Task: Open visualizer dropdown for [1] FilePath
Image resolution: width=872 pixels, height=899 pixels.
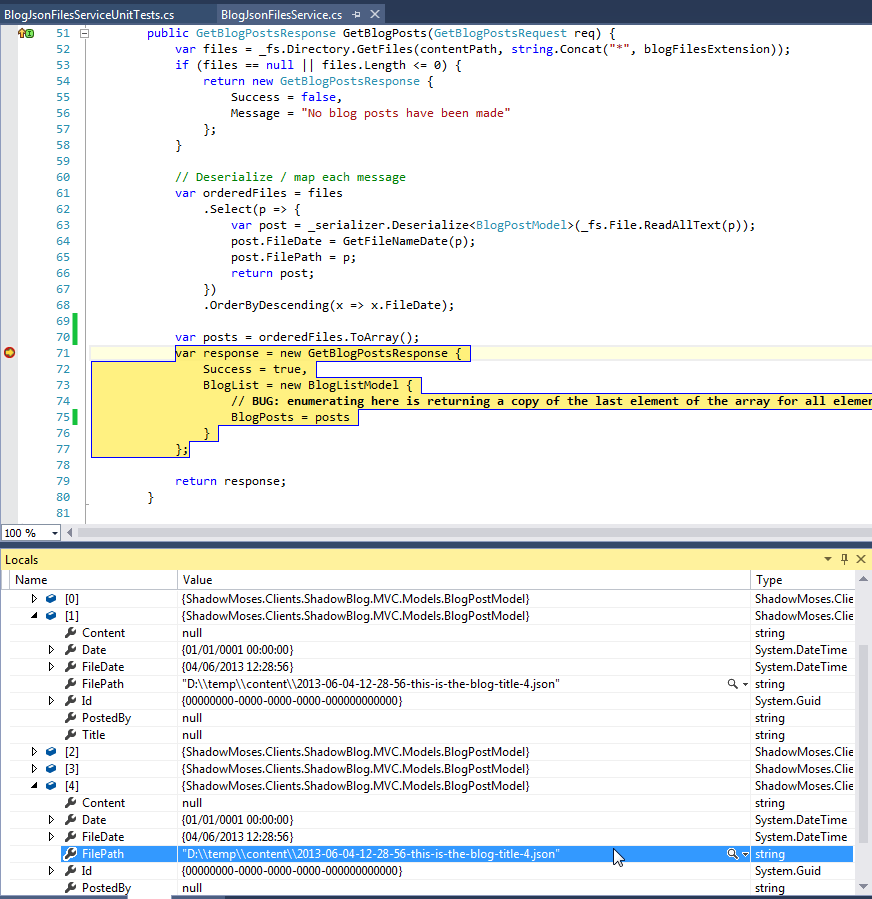Action: tap(745, 684)
